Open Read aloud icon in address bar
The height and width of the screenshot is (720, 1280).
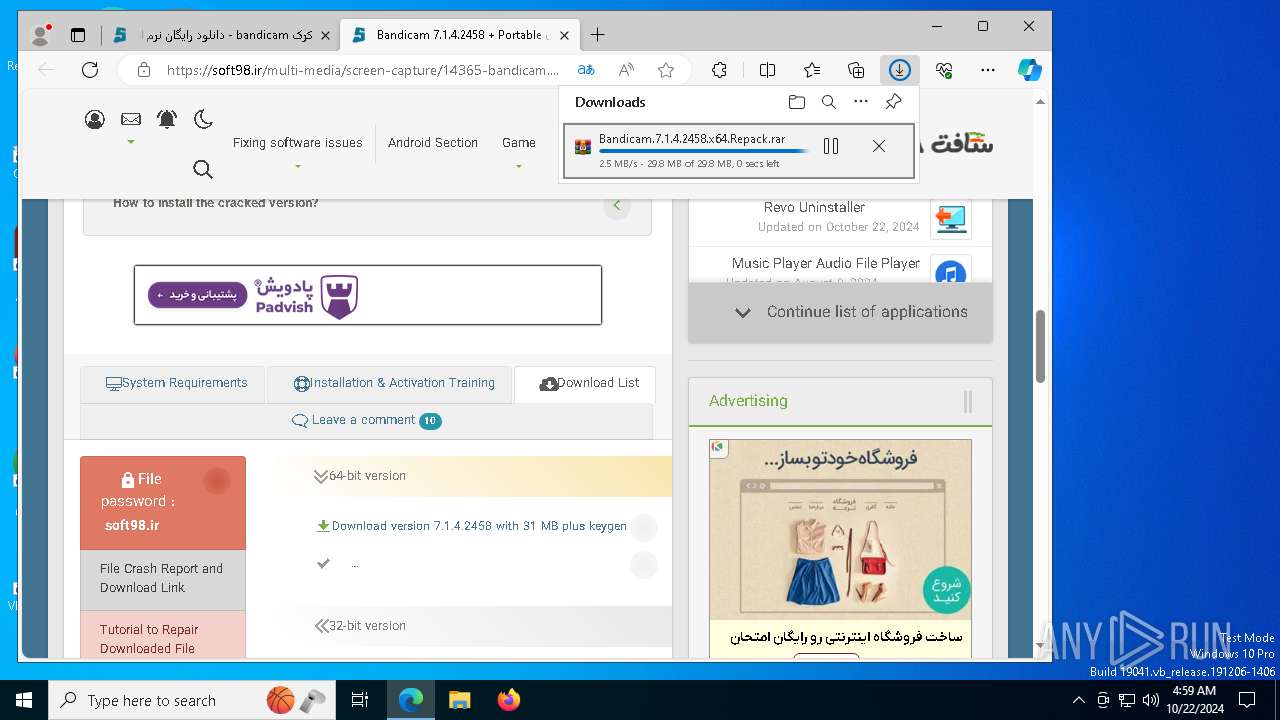(x=626, y=70)
